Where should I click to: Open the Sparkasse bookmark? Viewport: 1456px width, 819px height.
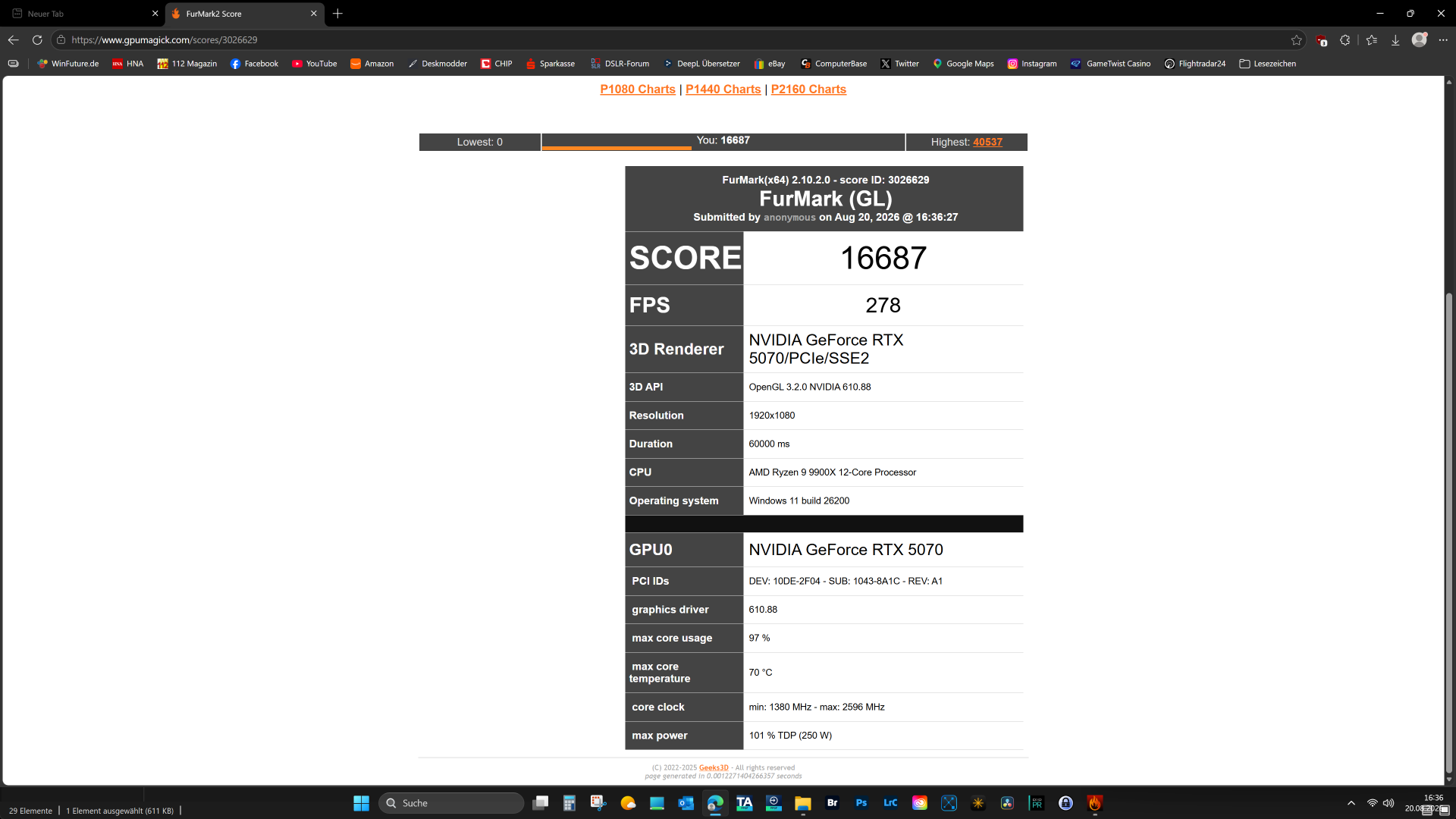550,64
